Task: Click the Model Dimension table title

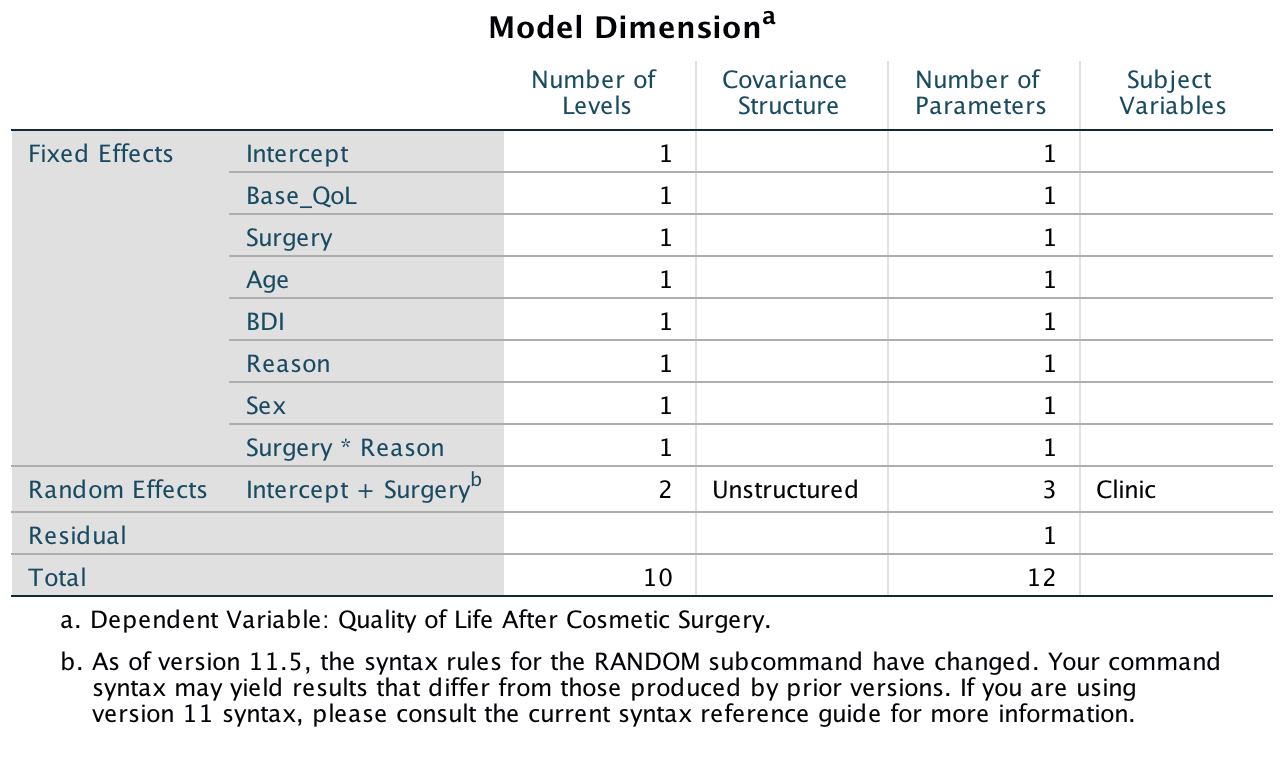Action: 632,27
